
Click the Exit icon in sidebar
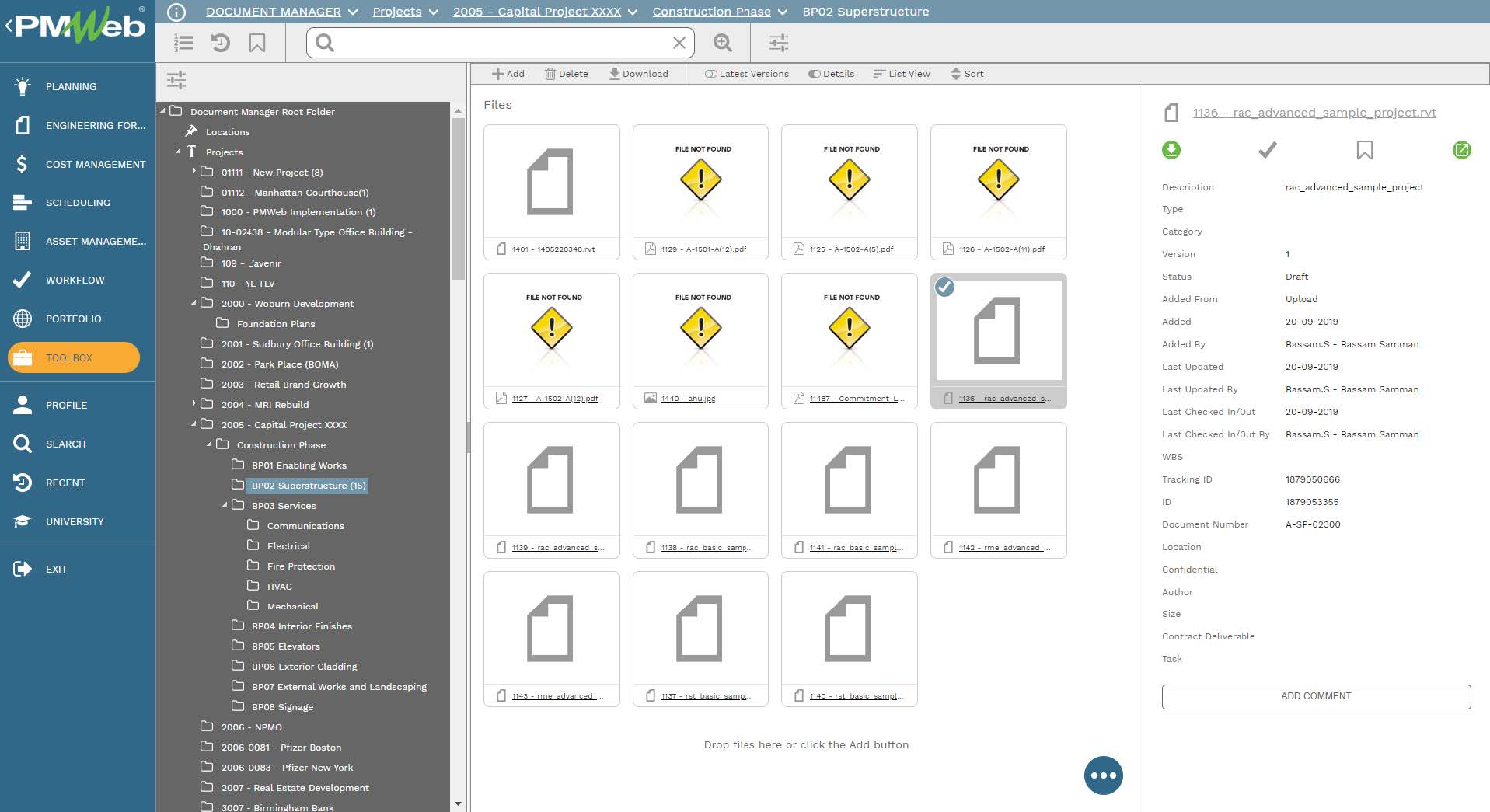[x=23, y=569]
